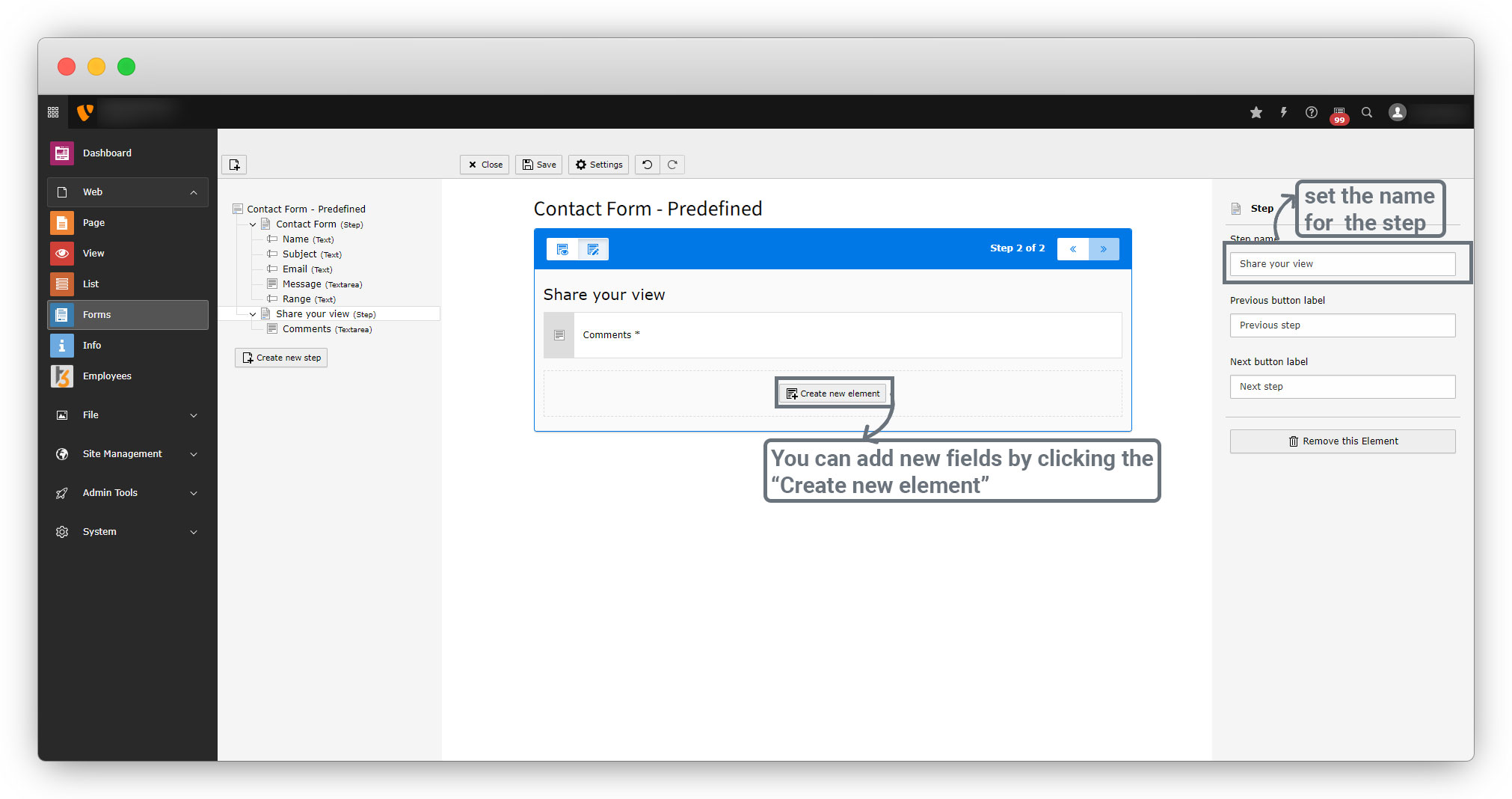This screenshot has width=1512, height=799.
Task: Open system information with 99 badge
Action: click(1339, 114)
